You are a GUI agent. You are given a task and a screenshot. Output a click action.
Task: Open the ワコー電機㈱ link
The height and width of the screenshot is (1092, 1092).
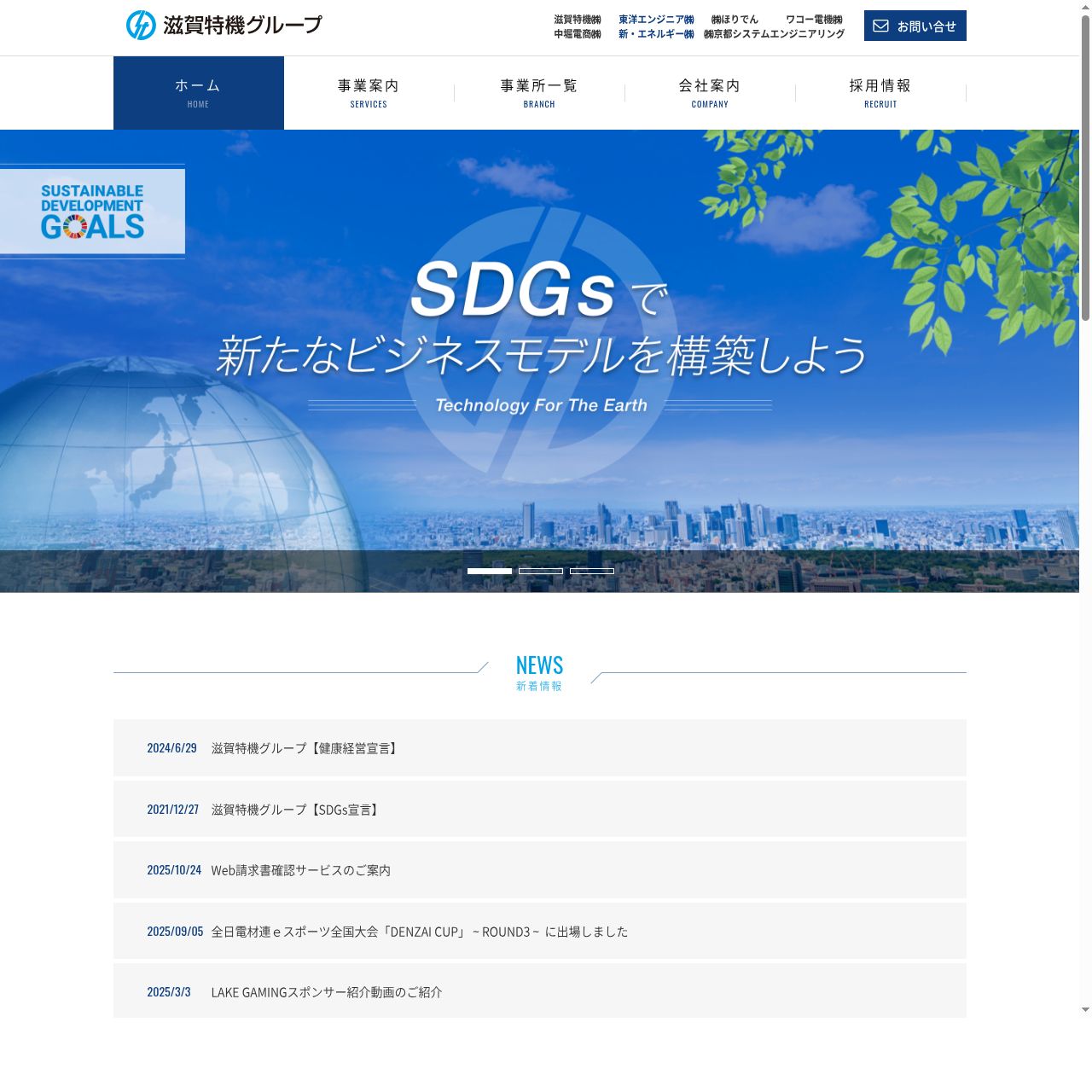click(x=814, y=19)
